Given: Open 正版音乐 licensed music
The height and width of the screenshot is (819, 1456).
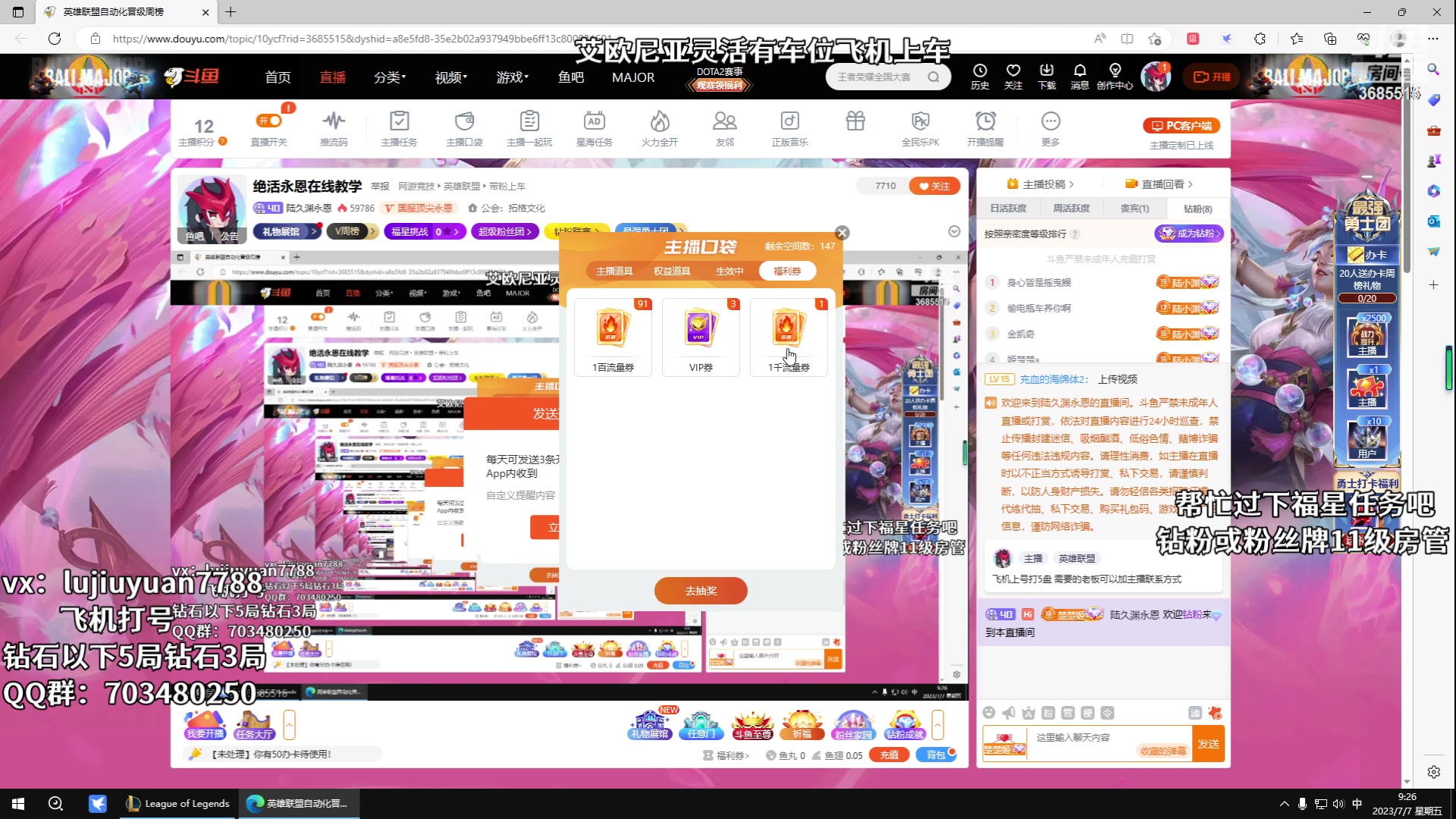Looking at the screenshot, I should click(790, 128).
